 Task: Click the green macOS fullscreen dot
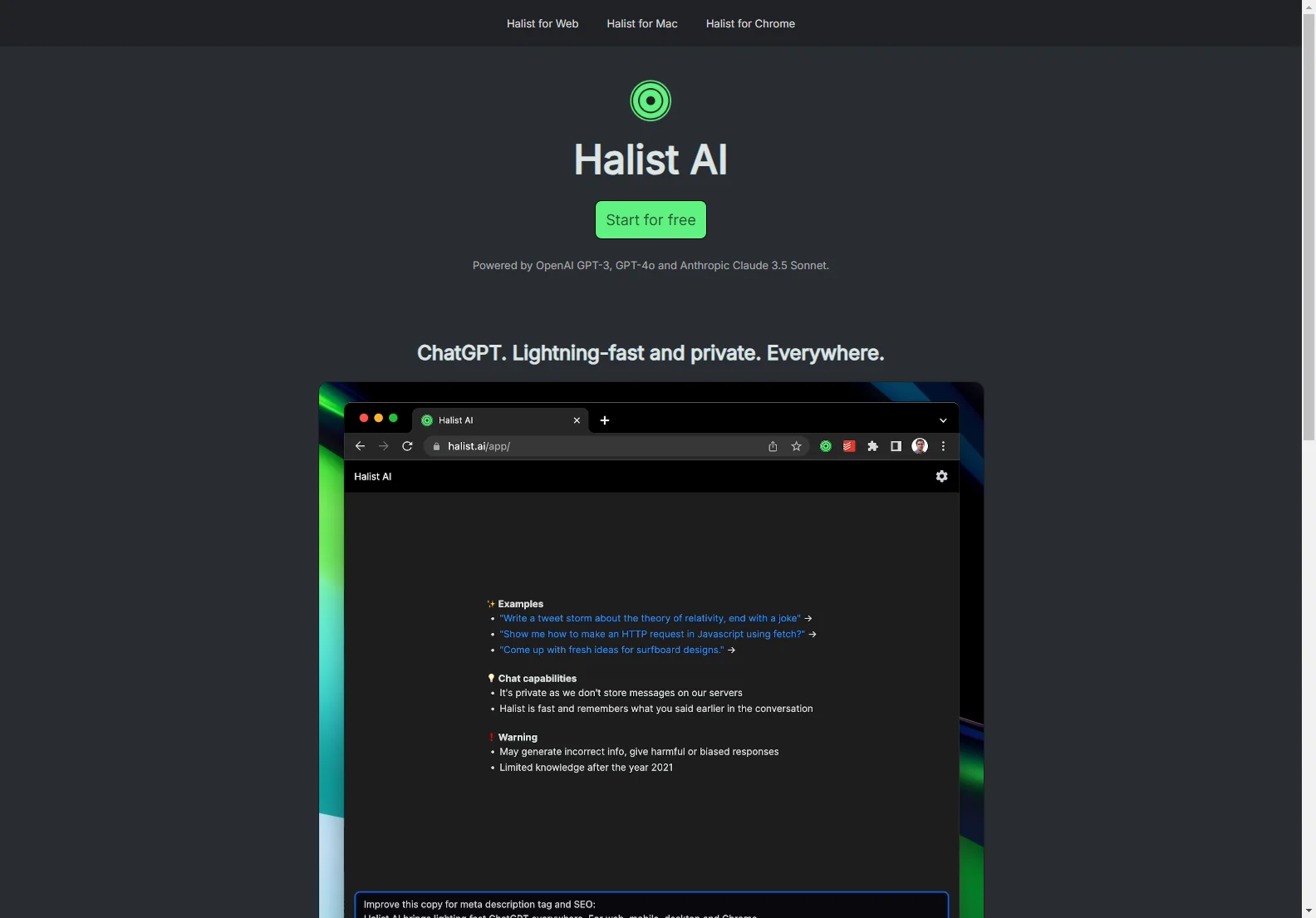394,418
